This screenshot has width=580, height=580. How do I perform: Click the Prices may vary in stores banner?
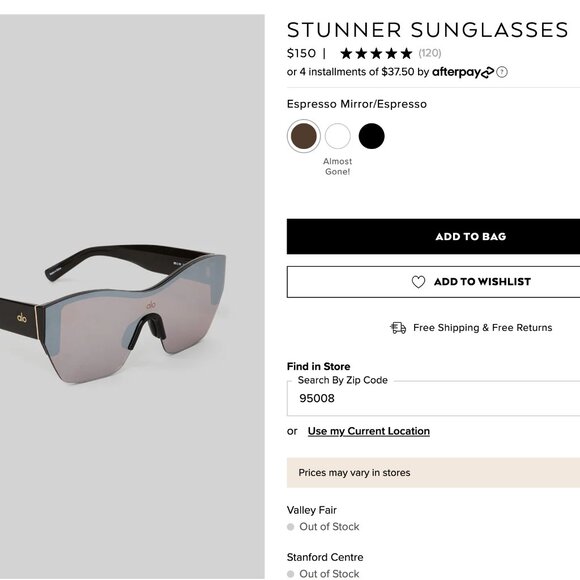[433, 473]
